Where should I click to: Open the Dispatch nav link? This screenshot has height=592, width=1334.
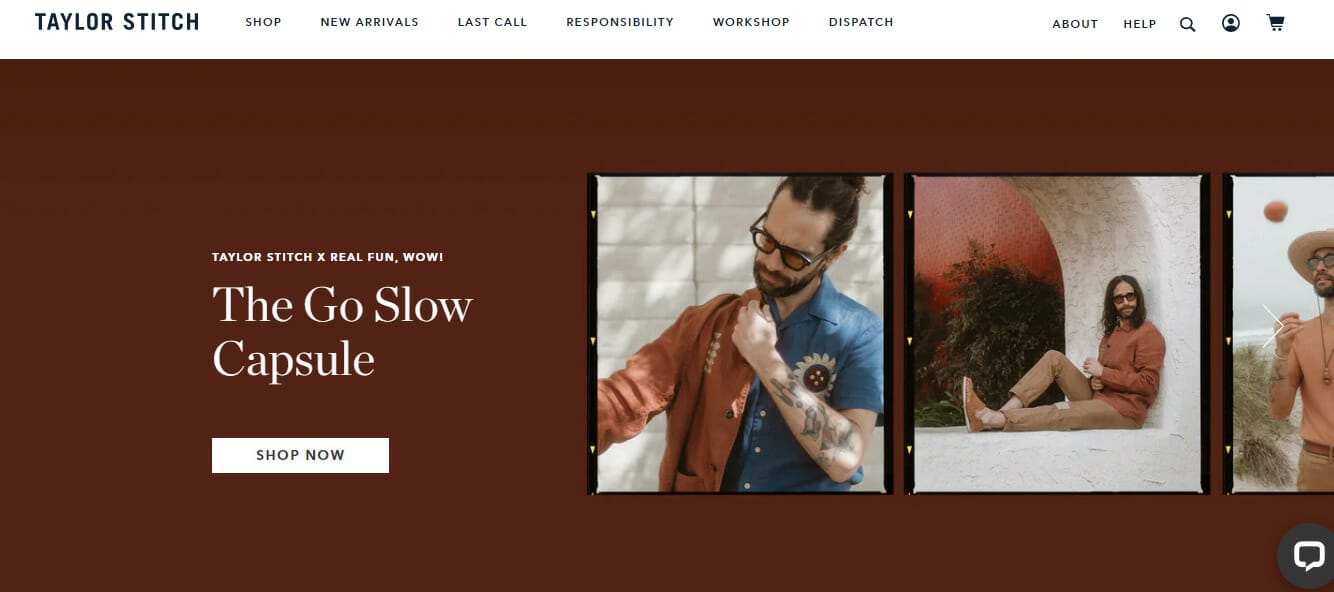click(x=861, y=22)
